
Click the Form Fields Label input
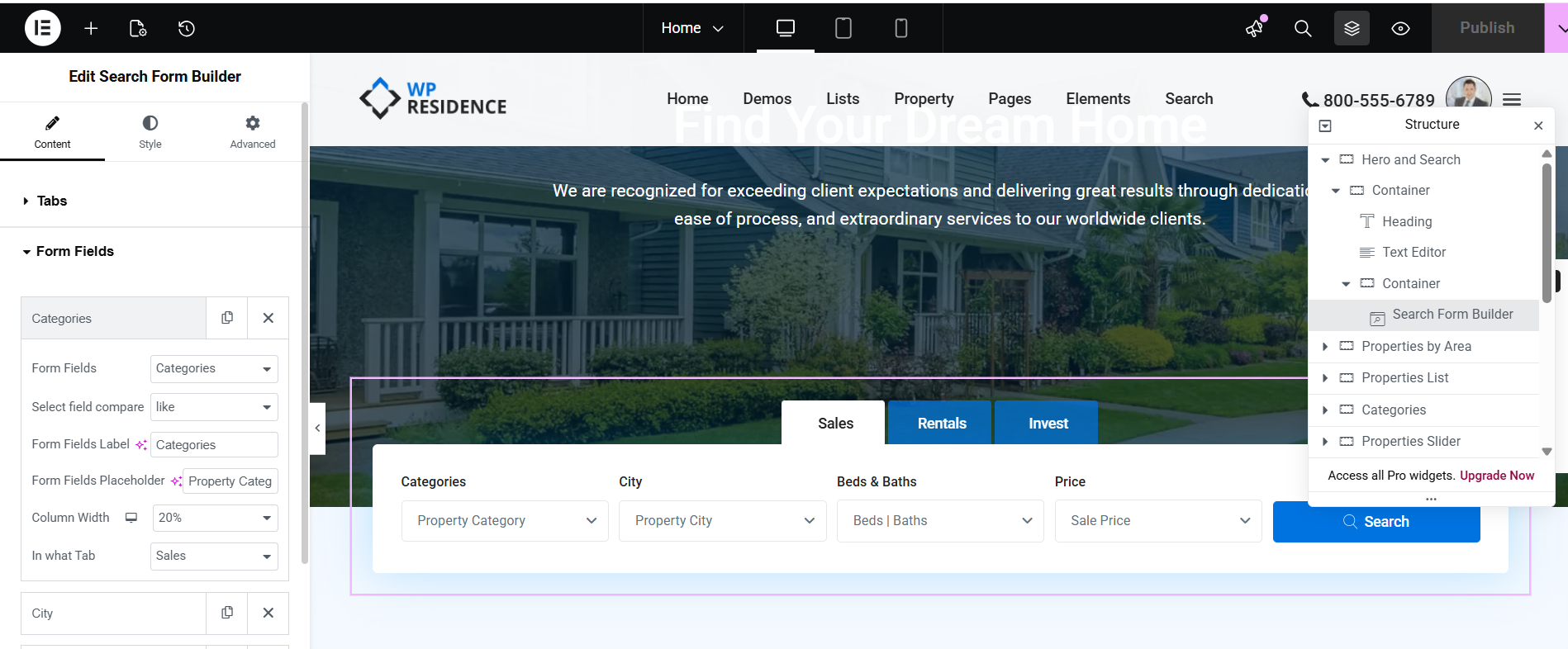tap(214, 444)
